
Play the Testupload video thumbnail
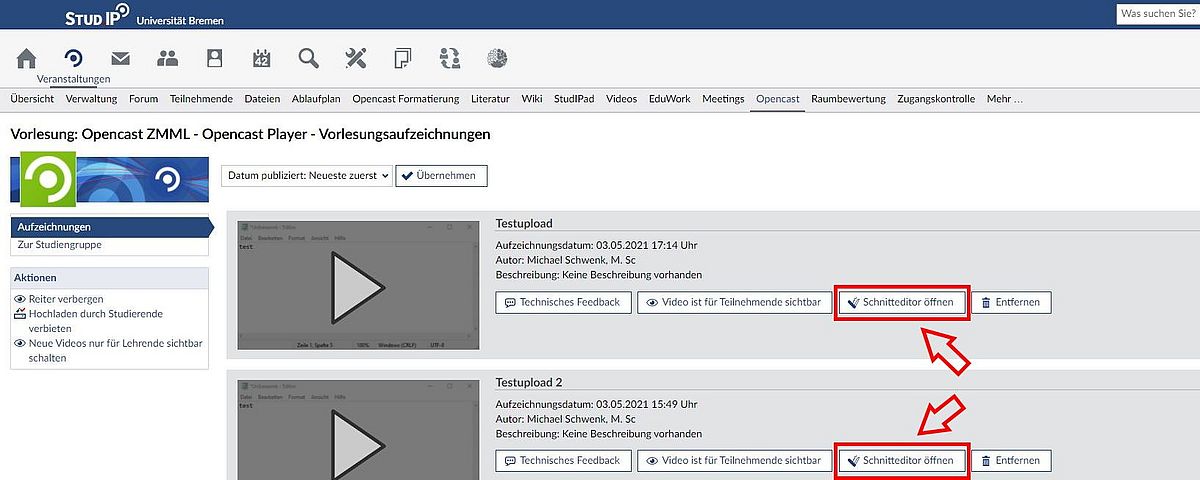click(358, 287)
